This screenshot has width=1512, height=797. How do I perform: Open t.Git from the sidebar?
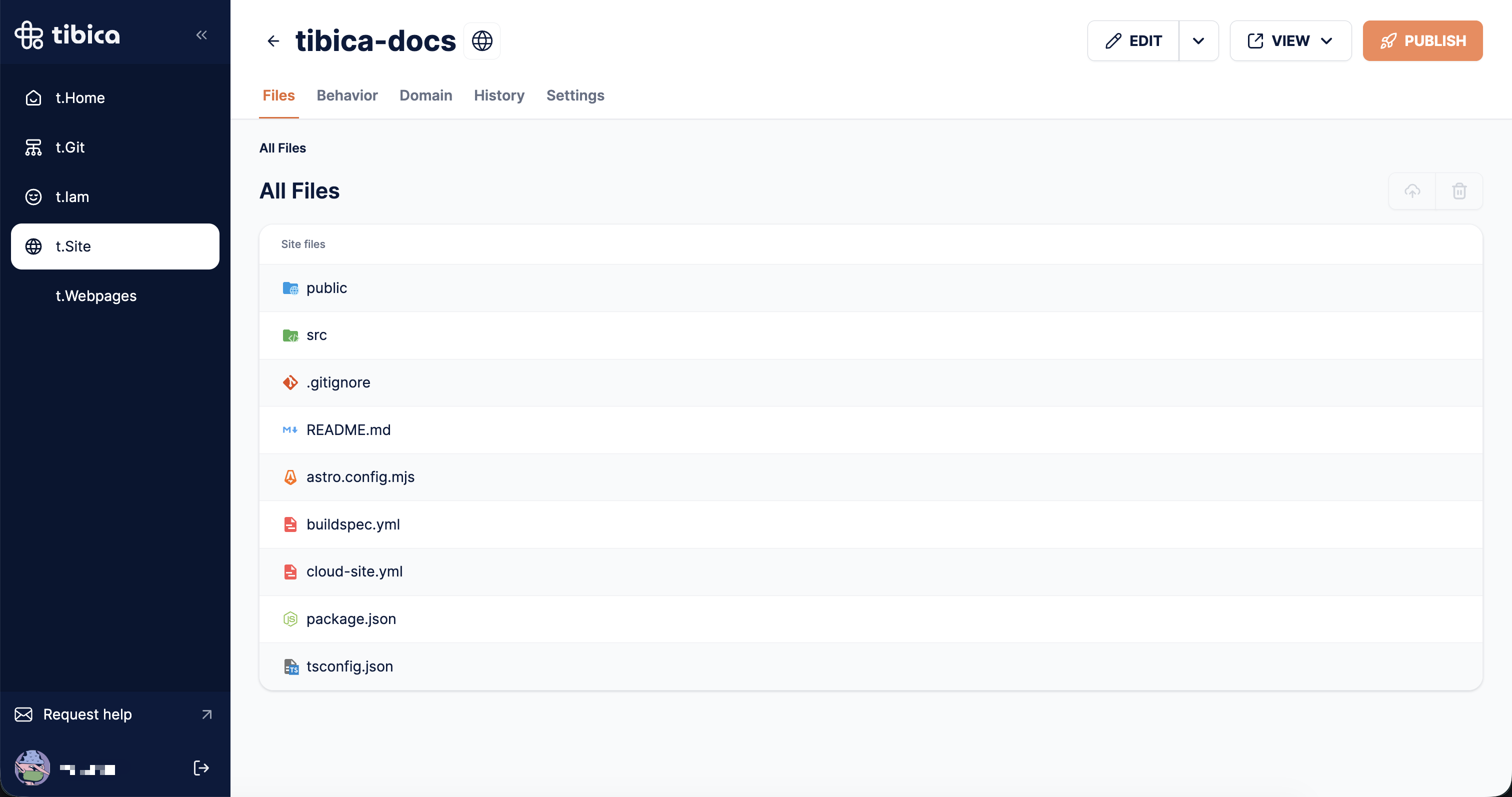click(x=70, y=147)
